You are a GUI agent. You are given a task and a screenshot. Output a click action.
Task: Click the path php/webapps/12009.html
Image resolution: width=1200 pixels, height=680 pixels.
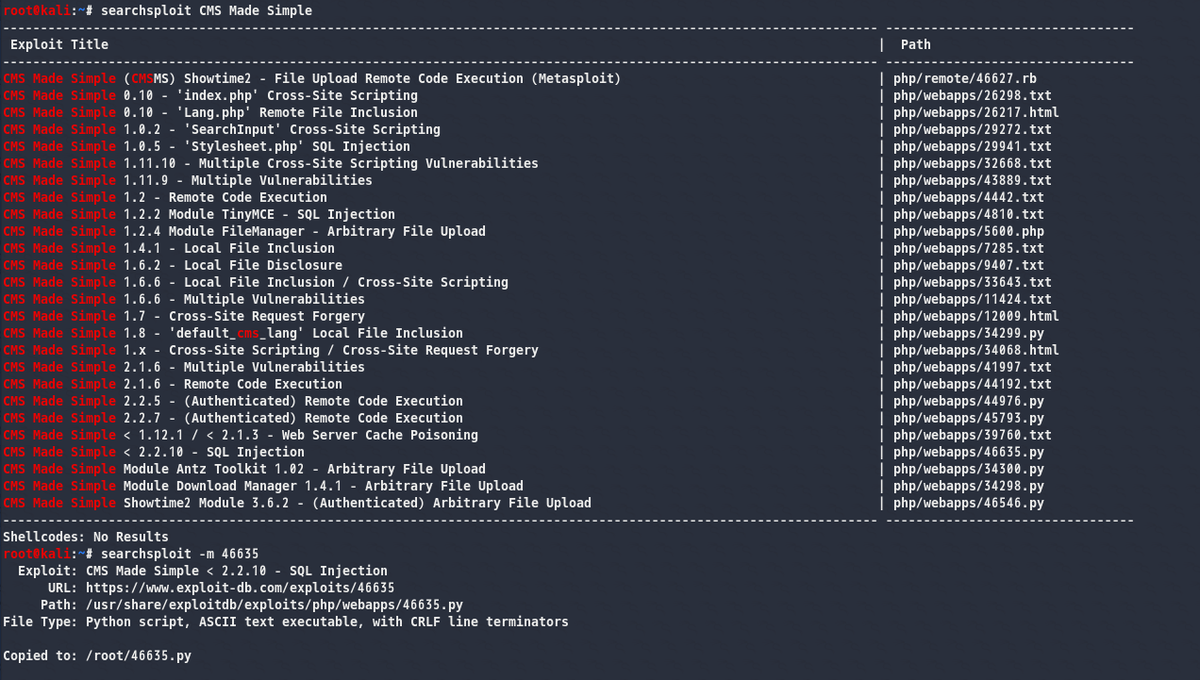(976, 316)
